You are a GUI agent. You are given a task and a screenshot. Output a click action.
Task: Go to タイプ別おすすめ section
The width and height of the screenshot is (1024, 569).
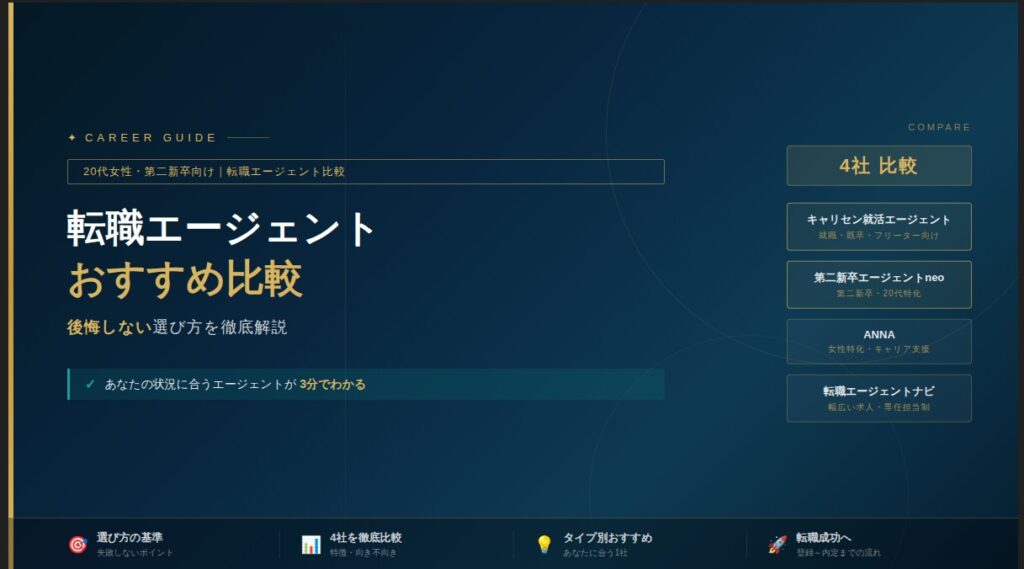coord(607,538)
